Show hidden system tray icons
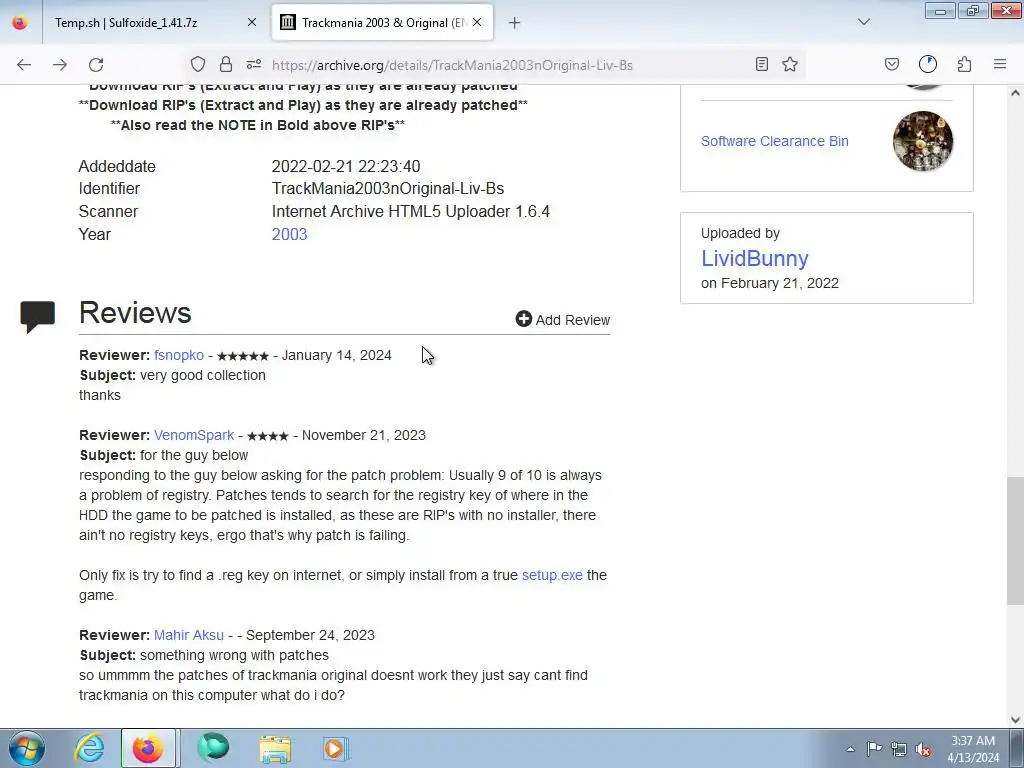Screen dimensions: 1024x768 pos(850,749)
